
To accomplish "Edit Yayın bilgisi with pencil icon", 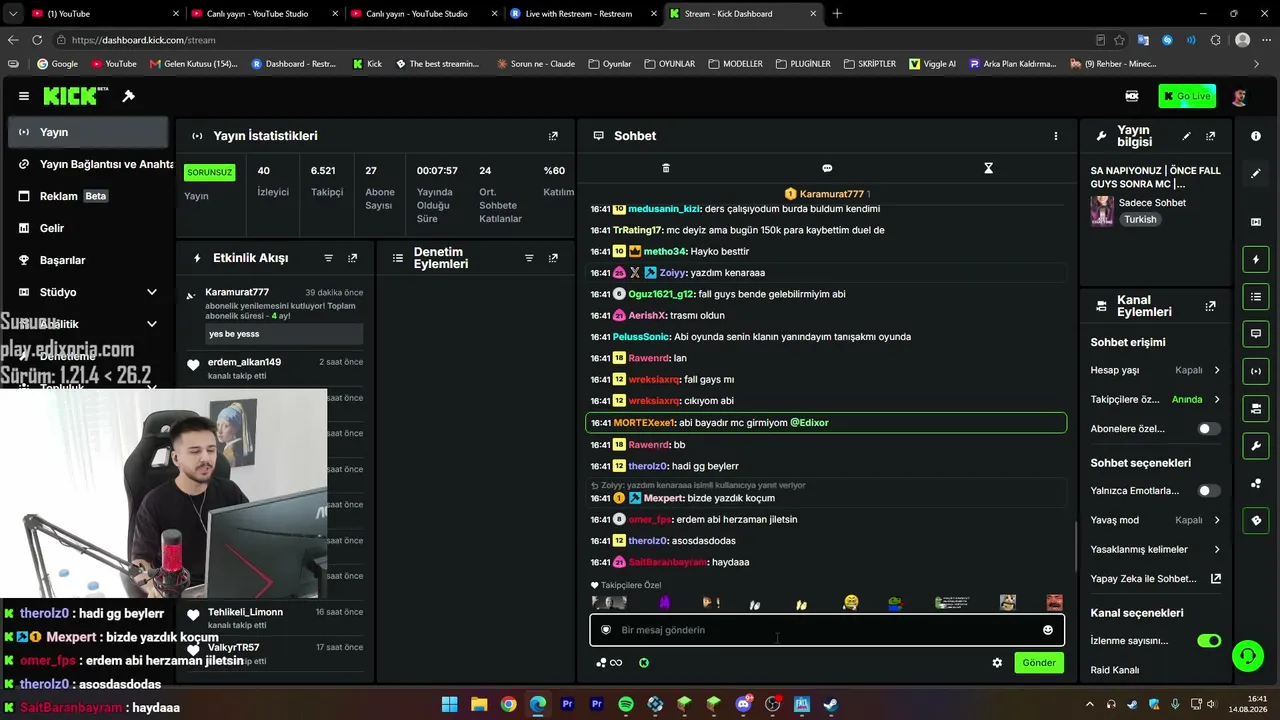I will pos(1186,136).
